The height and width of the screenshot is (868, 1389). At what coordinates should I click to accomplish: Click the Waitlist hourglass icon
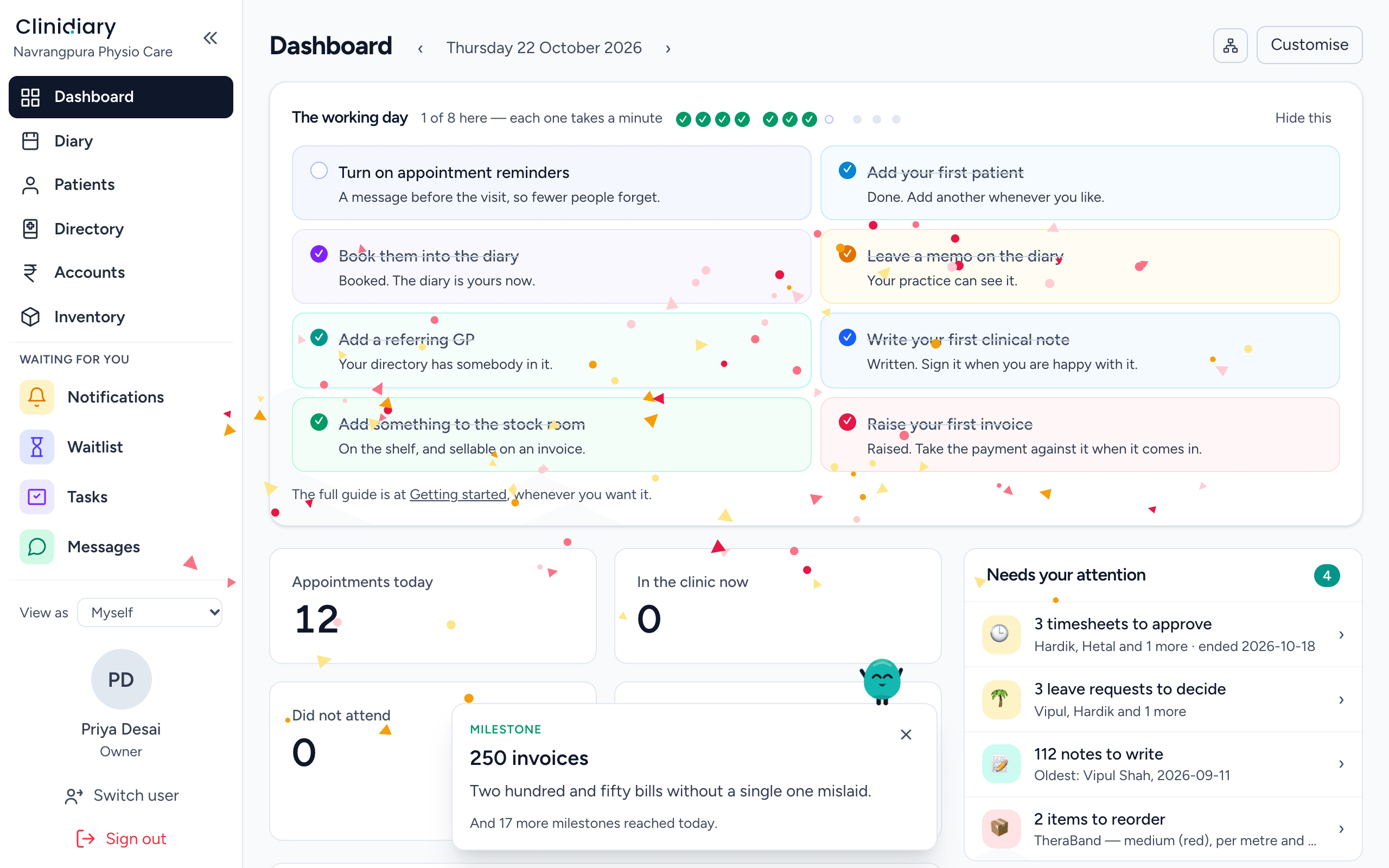(37, 446)
